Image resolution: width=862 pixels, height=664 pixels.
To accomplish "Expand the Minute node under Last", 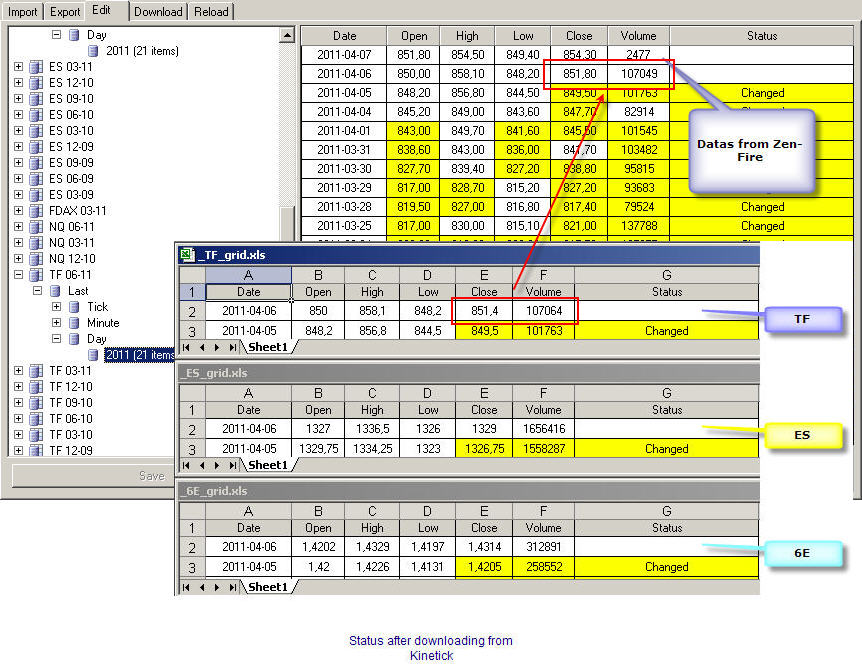I will point(57,322).
